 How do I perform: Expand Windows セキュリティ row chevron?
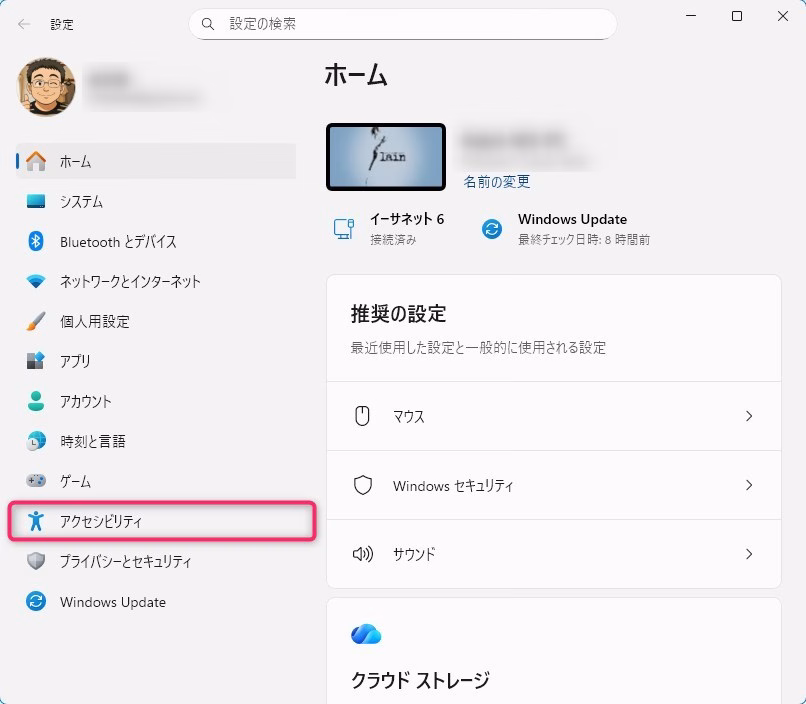click(x=748, y=485)
